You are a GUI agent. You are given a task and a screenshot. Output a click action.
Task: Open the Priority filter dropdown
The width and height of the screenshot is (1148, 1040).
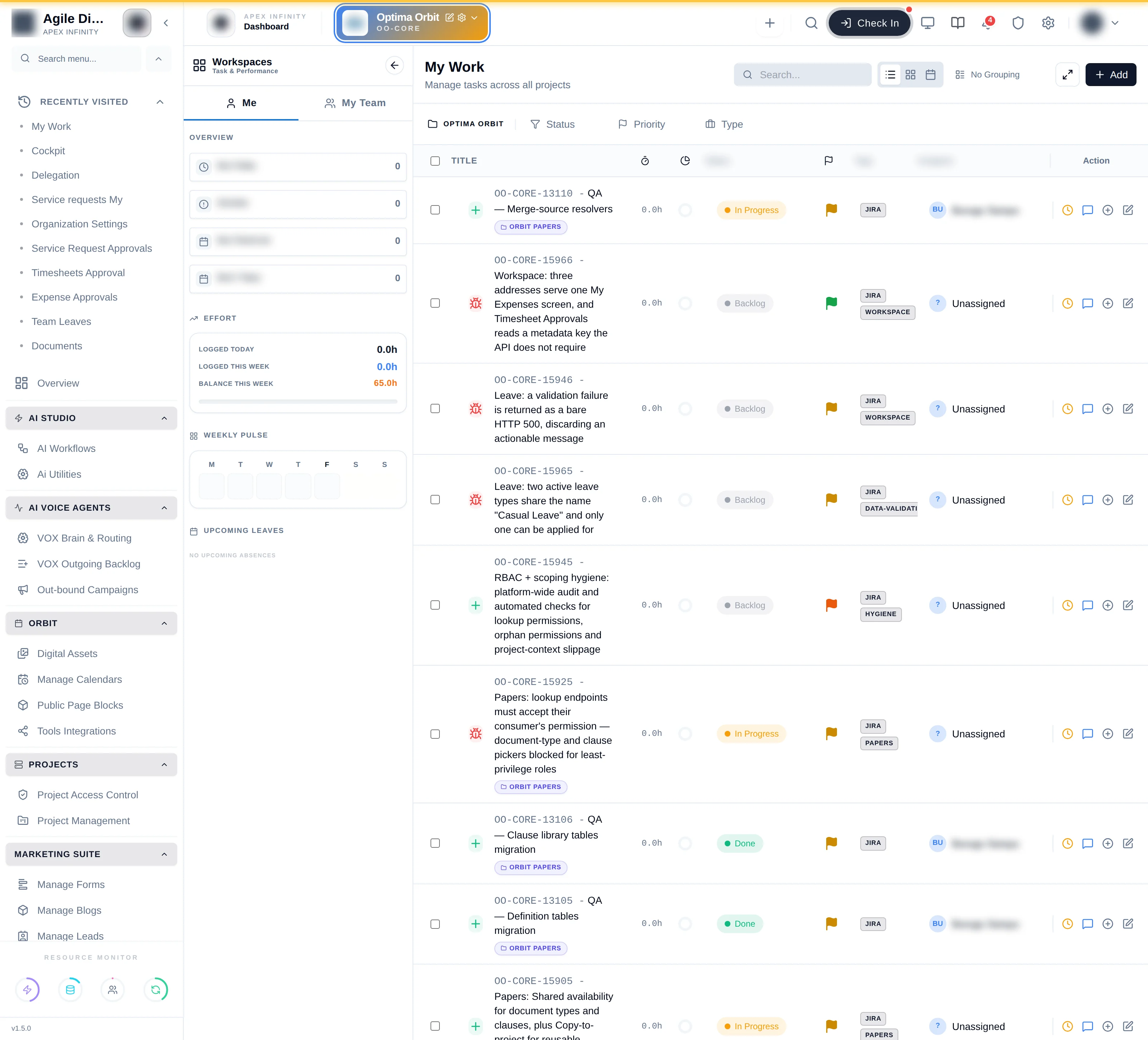[x=641, y=124]
